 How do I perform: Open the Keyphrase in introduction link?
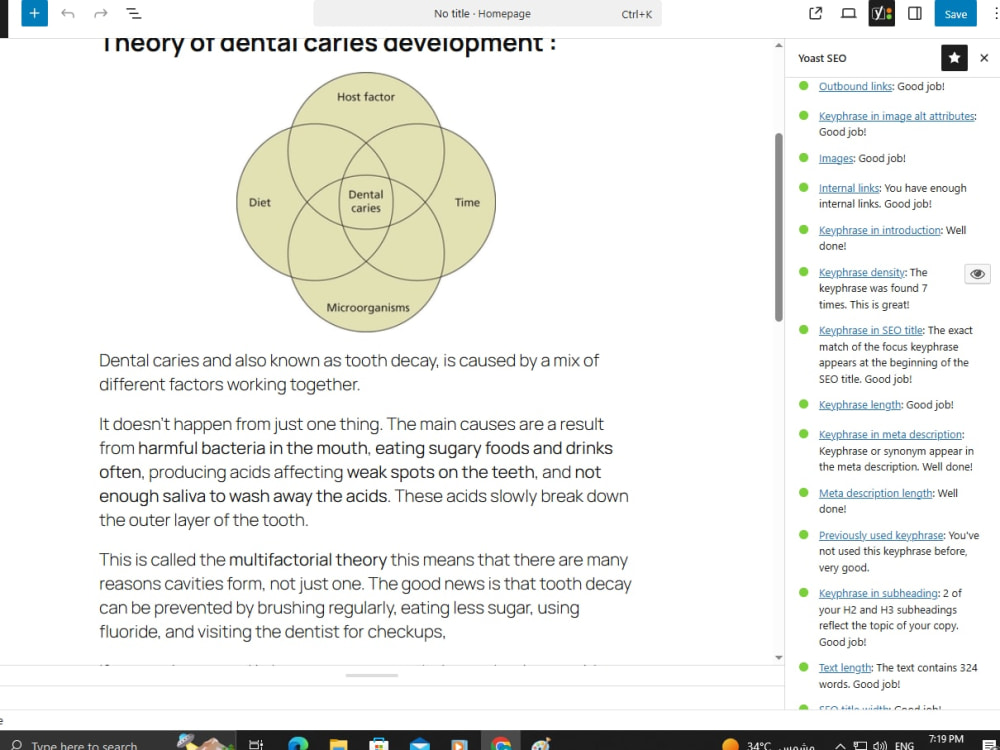[879, 230]
